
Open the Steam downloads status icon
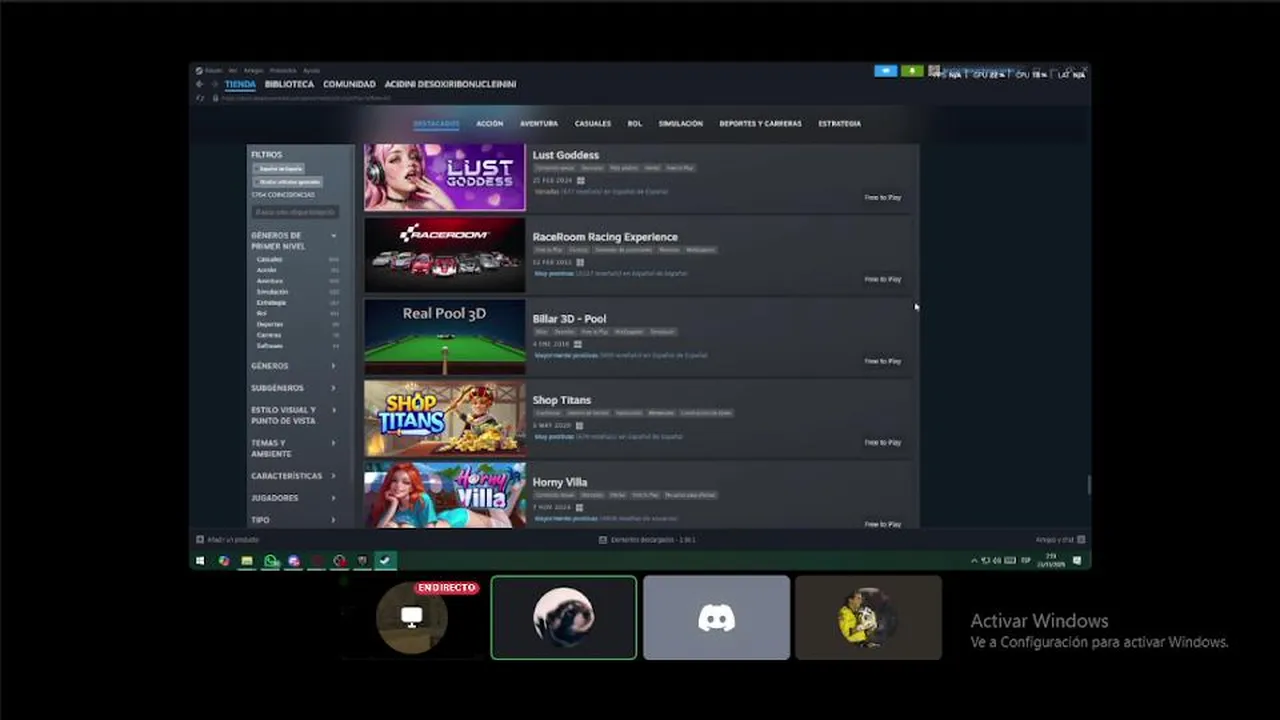pos(603,540)
